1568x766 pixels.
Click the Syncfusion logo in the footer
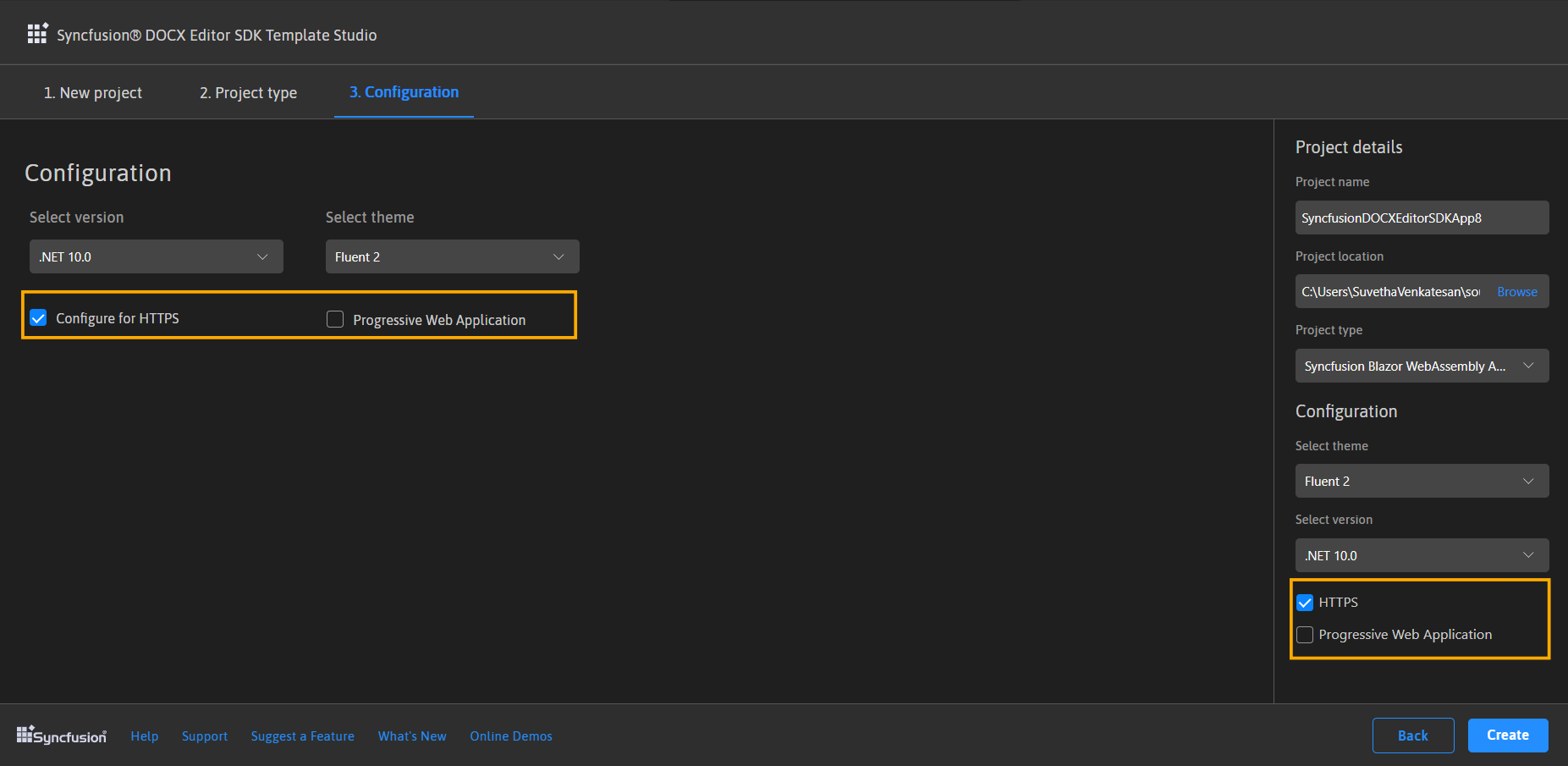tap(62, 736)
